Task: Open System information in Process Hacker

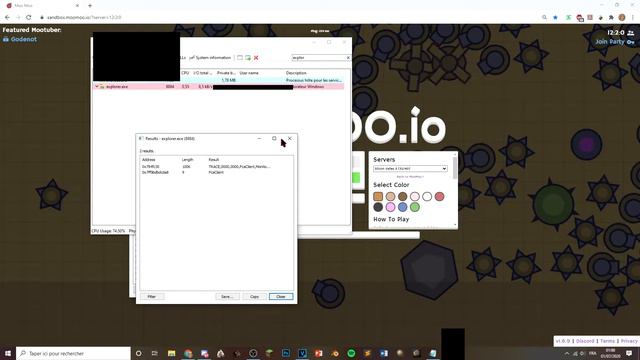Action: coord(210,58)
